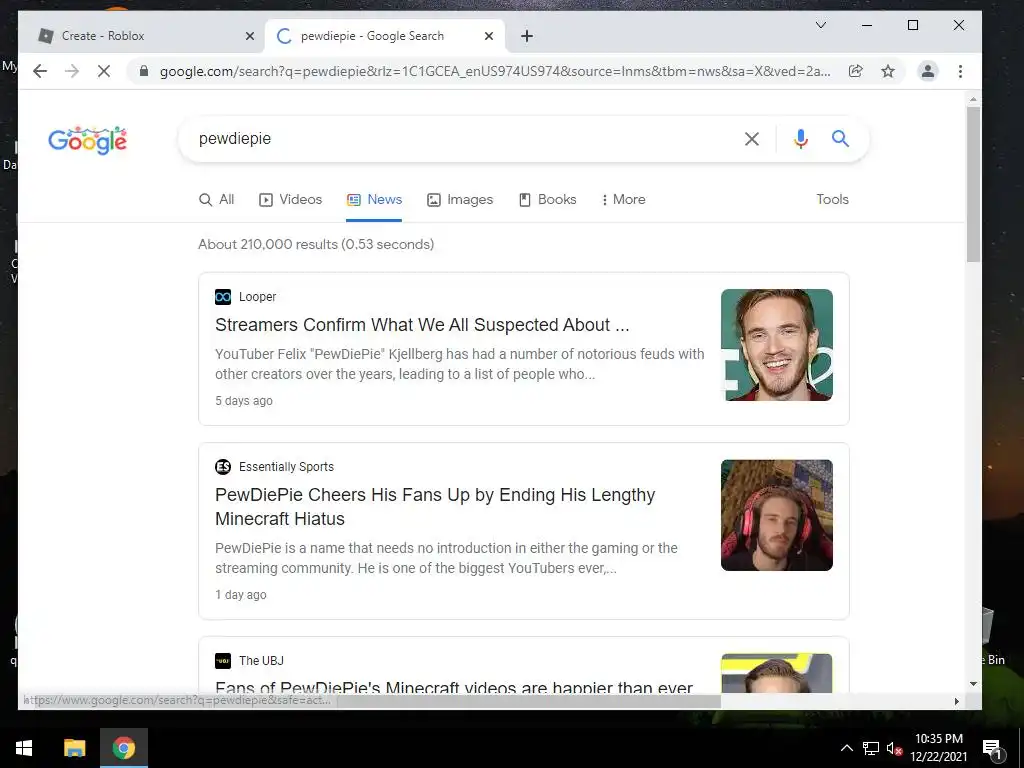Click the address bar URL

point(495,71)
